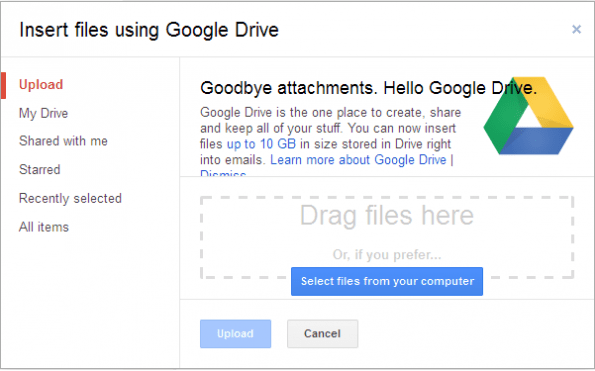Close the Insert files dialog
Viewport: 595px width, 371px height.
(x=576, y=29)
